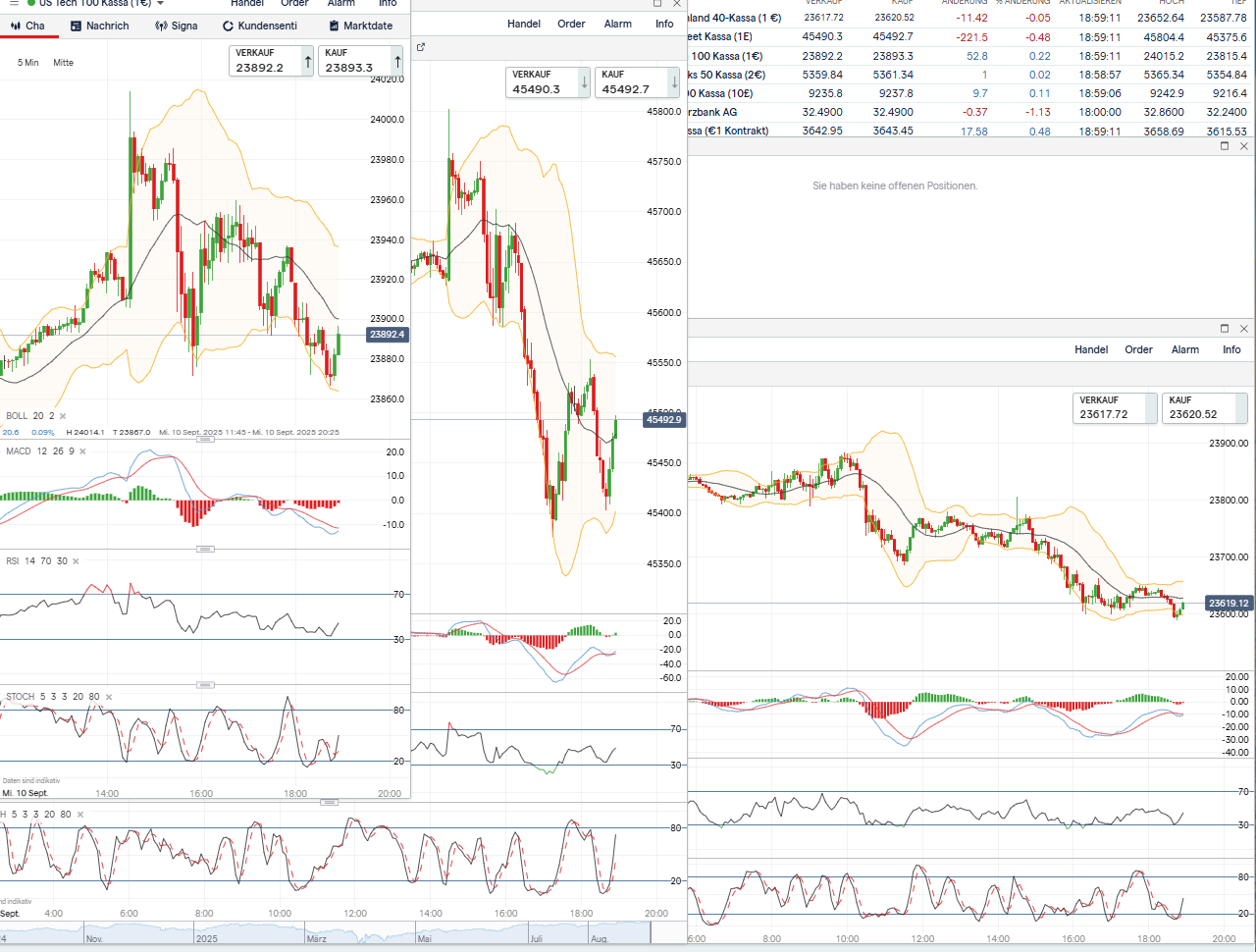Maximize the open positions panel
Image resolution: width=1256 pixels, height=952 pixels.
(x=1224, y=146)
